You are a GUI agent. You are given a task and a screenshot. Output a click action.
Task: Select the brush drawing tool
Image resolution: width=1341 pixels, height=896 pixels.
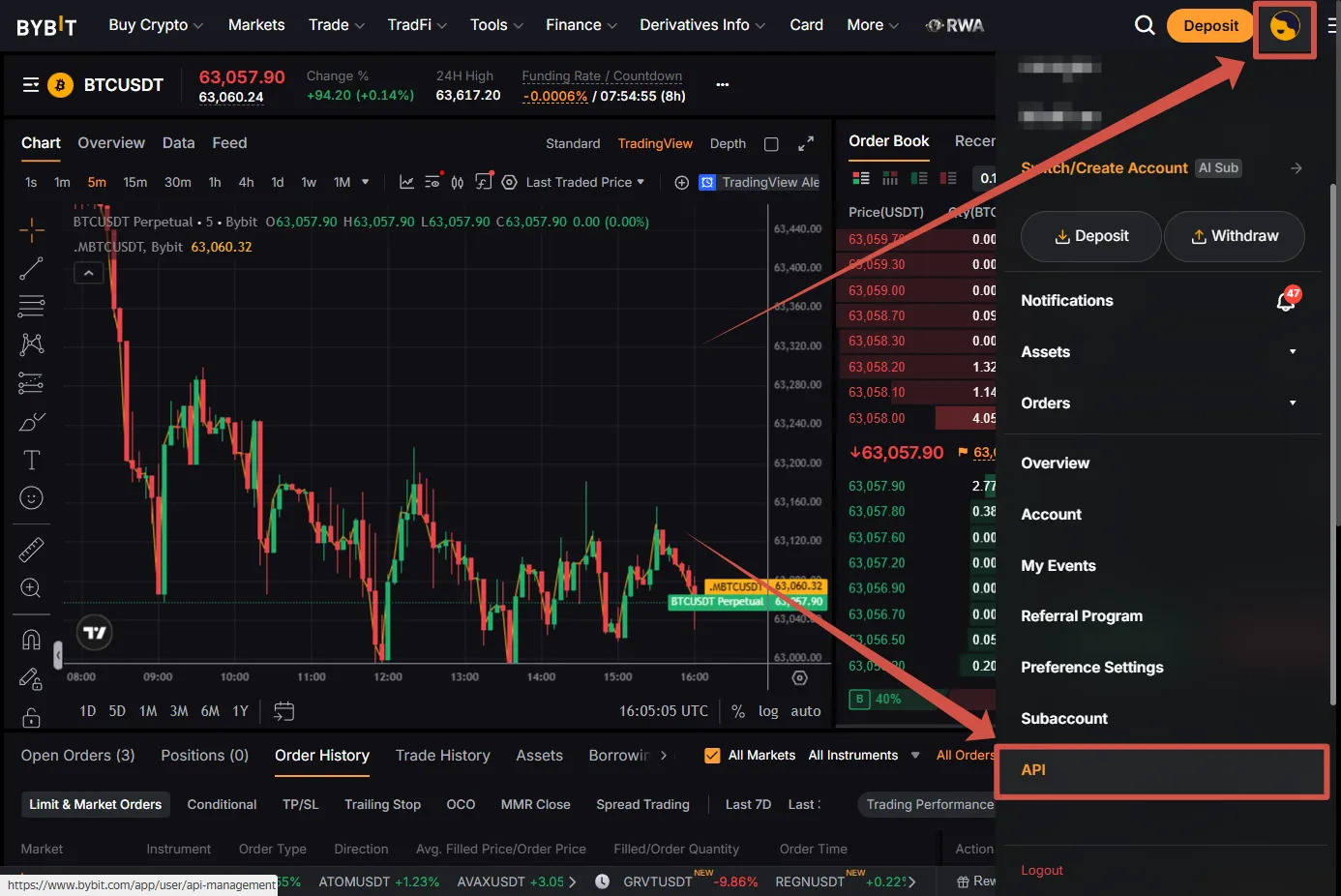pyautogui.click(x=32, y=422)
